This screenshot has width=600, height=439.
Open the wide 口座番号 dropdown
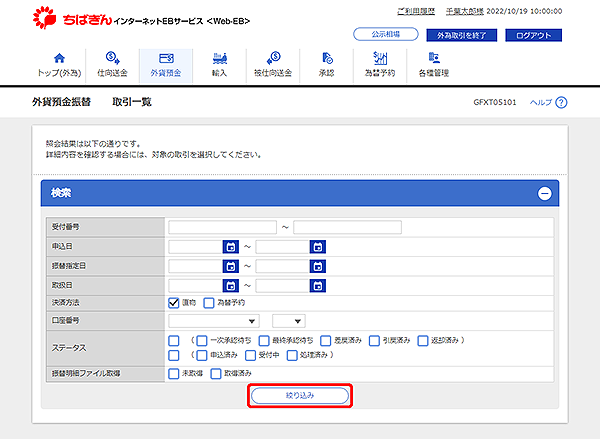click(x=214, y=321)
